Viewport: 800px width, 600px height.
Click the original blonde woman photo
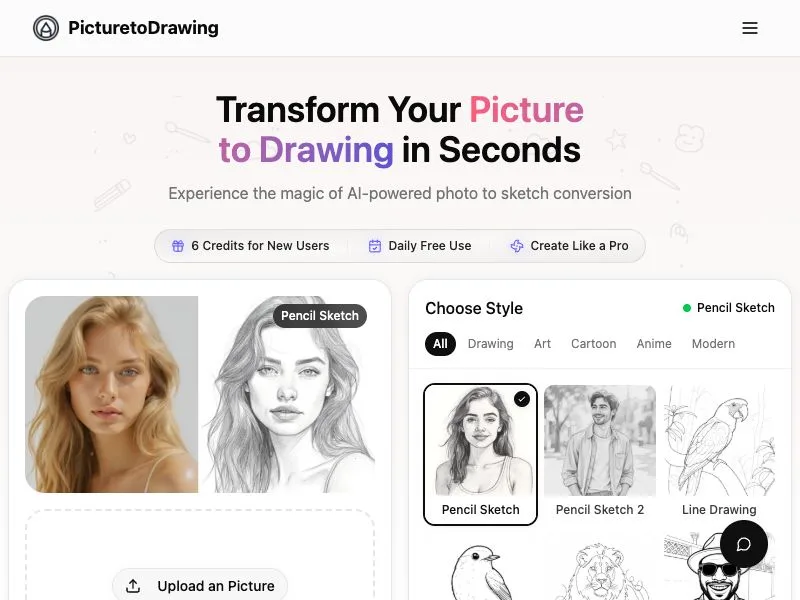click(x=111, y=394)
